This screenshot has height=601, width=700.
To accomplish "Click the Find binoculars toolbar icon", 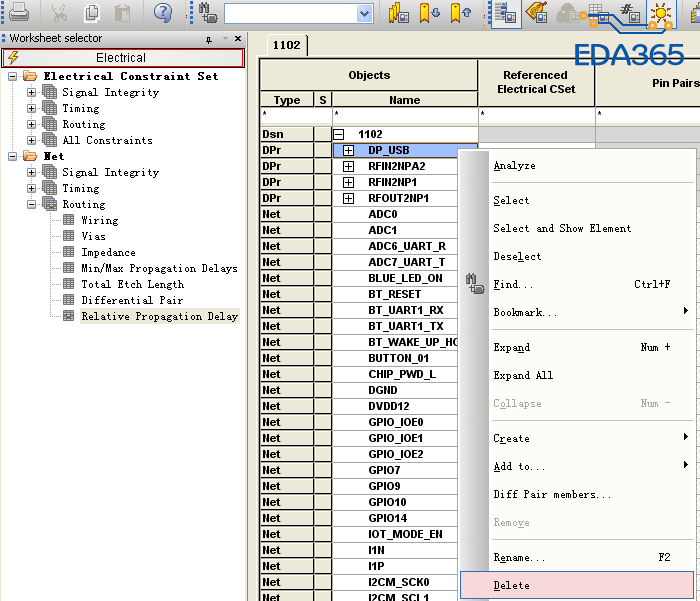I will click(x=208, y=13).
